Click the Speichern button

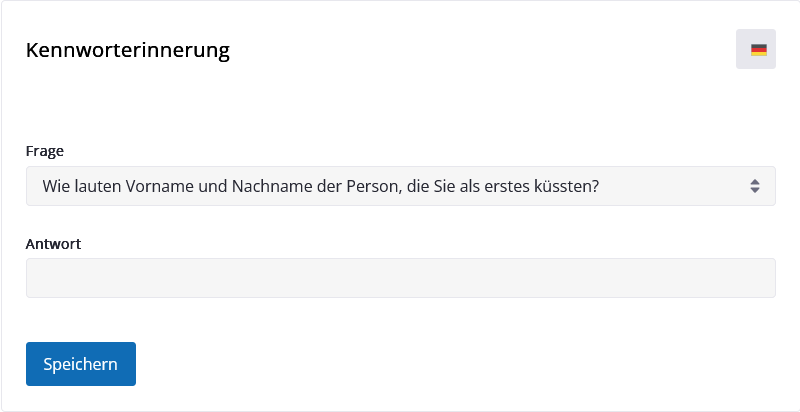pos(81,364)
